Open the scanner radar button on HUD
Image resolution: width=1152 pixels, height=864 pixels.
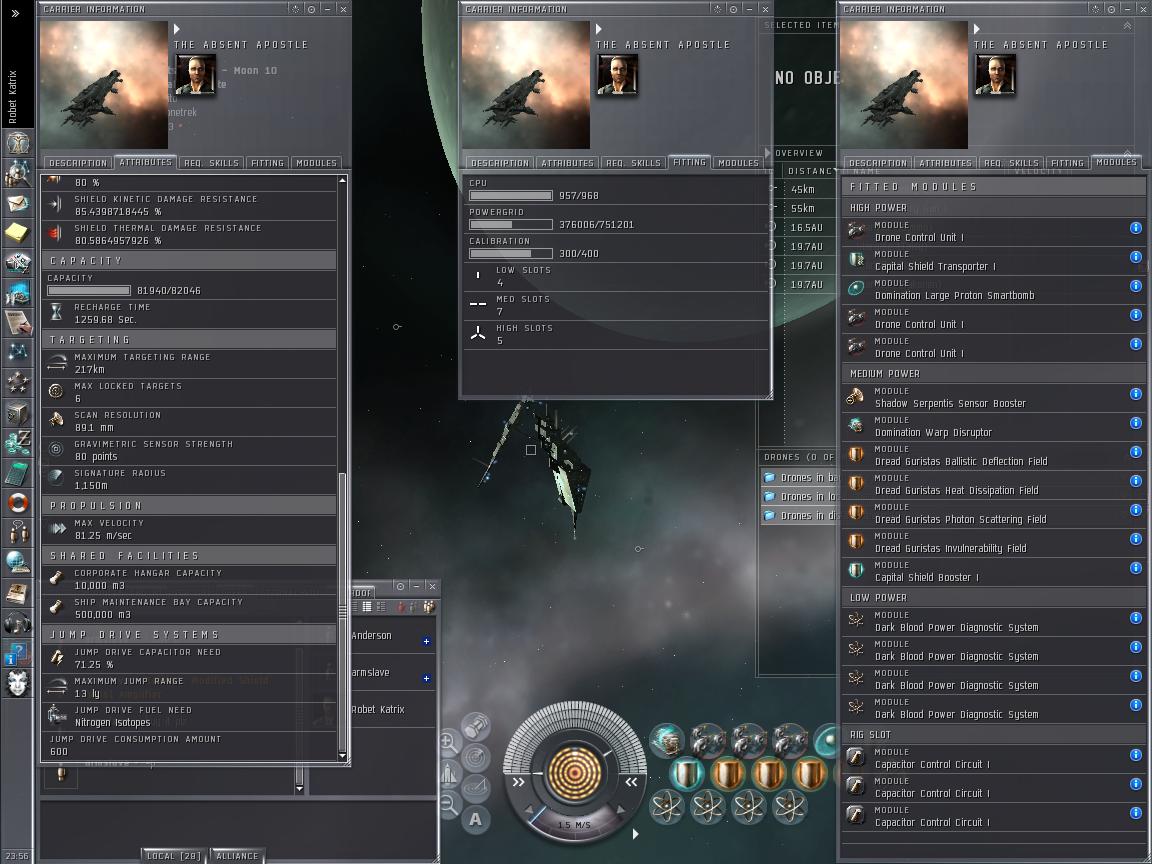[x=477, y=757]
